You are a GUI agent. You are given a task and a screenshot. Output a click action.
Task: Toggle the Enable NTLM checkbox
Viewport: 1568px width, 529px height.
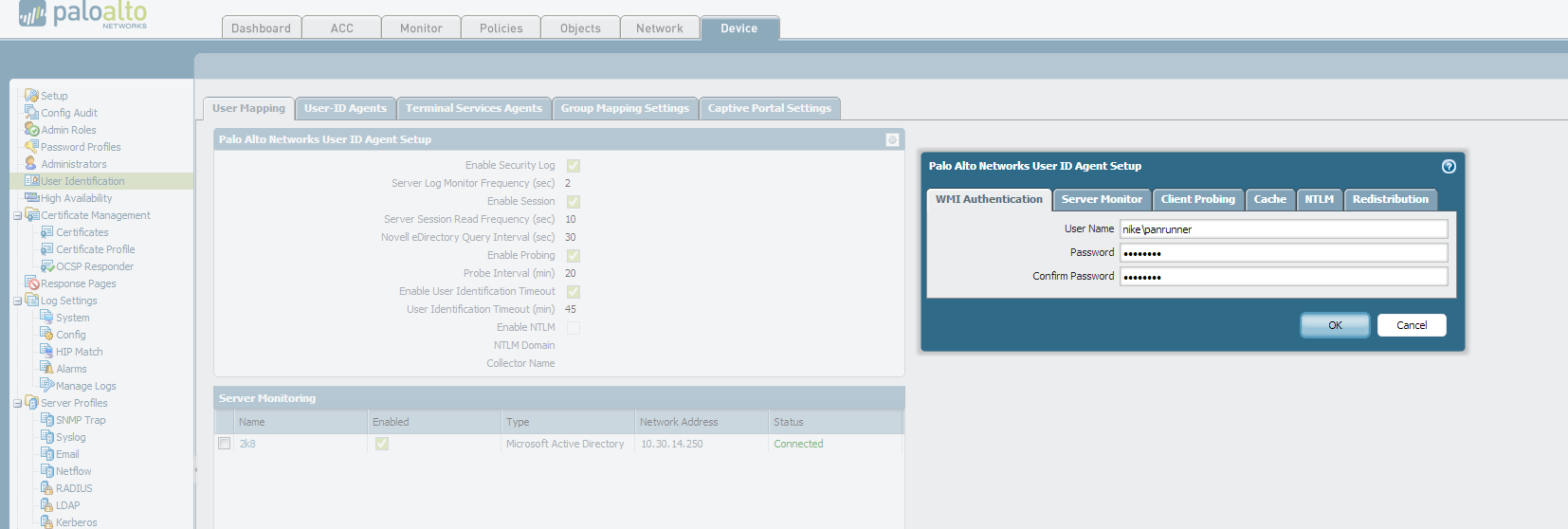[574, 328]
